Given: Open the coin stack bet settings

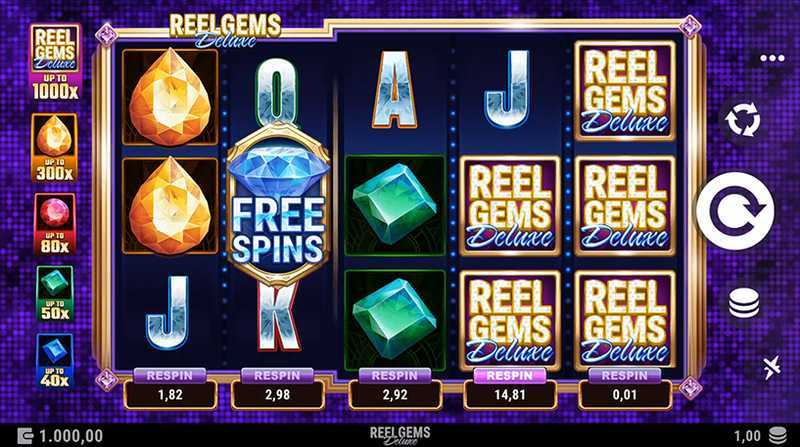Looking at the screenshot, I should coord(744,303).
